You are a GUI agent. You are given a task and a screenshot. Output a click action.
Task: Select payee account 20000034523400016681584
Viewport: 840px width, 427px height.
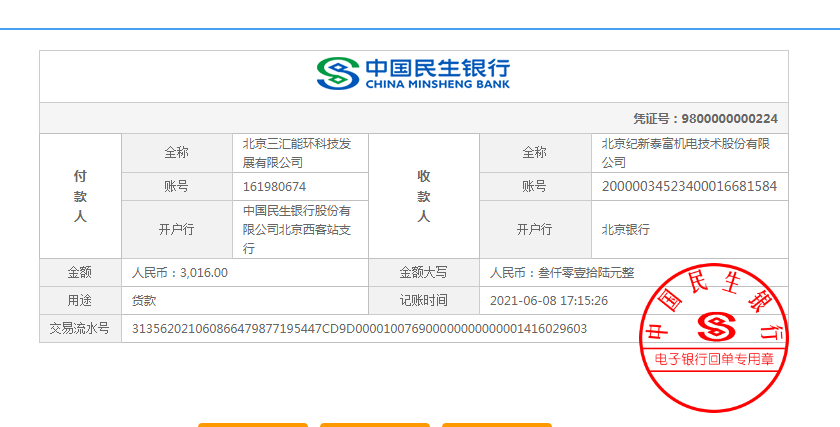689,186
